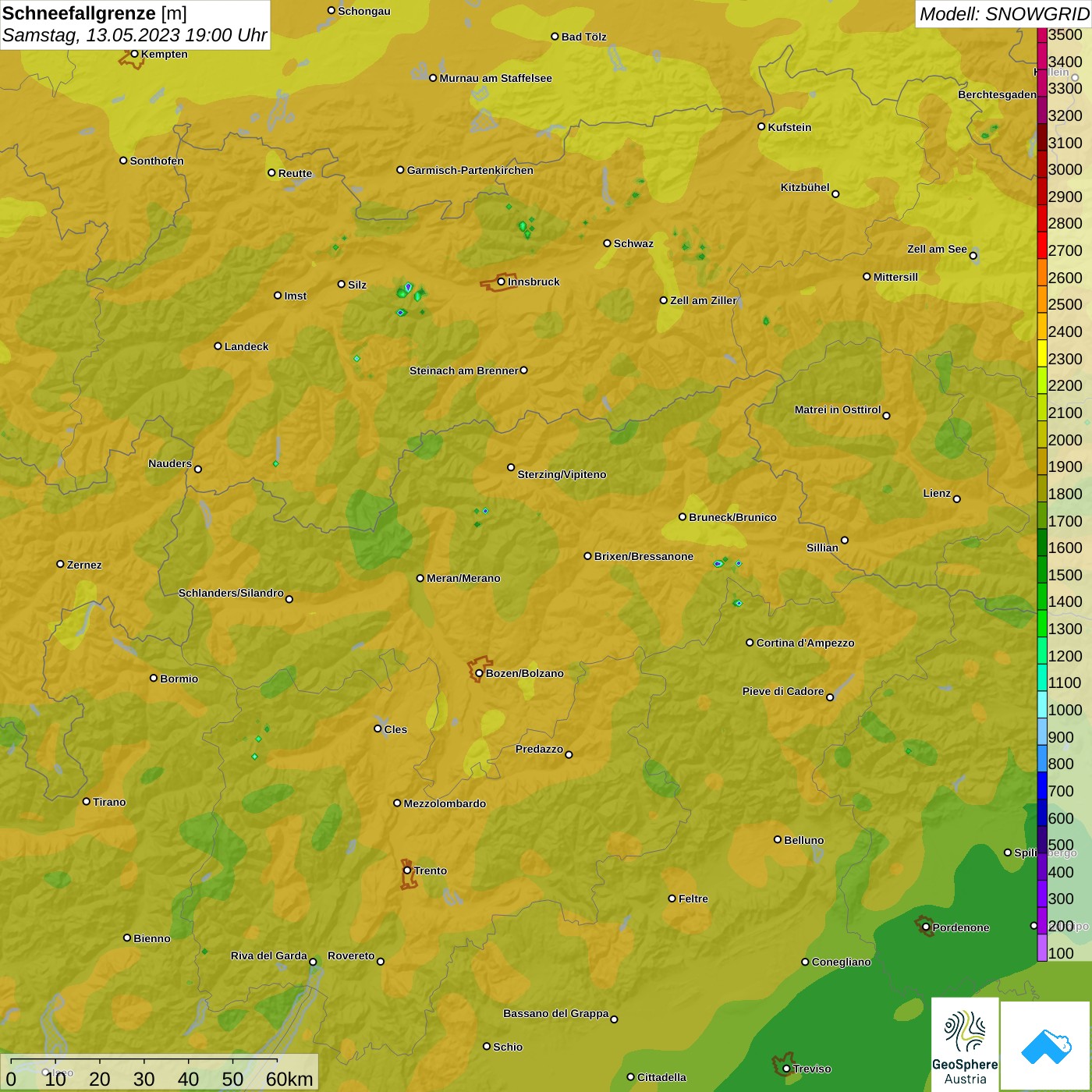Image resolution: width=1092 pixels, height=1092 pixels.
Task: Click the Lienz location dot
Action: 957,499
